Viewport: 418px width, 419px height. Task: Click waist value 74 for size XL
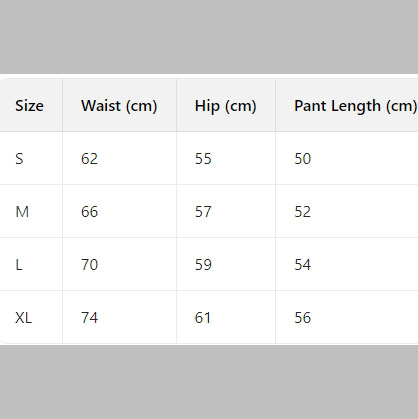(89, 318)
